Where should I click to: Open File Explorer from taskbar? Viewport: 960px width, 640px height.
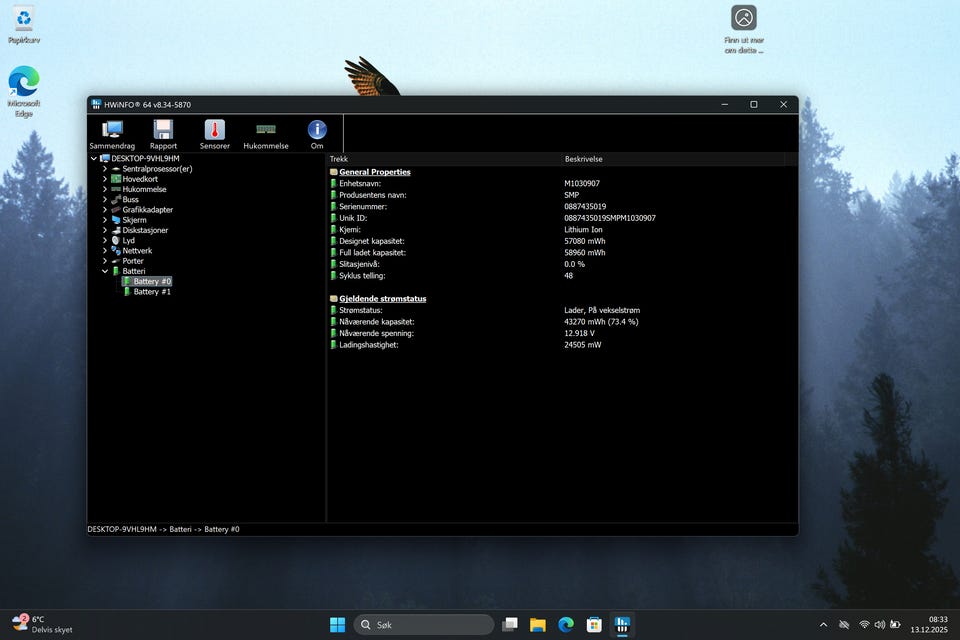click(x=537, y=625)
